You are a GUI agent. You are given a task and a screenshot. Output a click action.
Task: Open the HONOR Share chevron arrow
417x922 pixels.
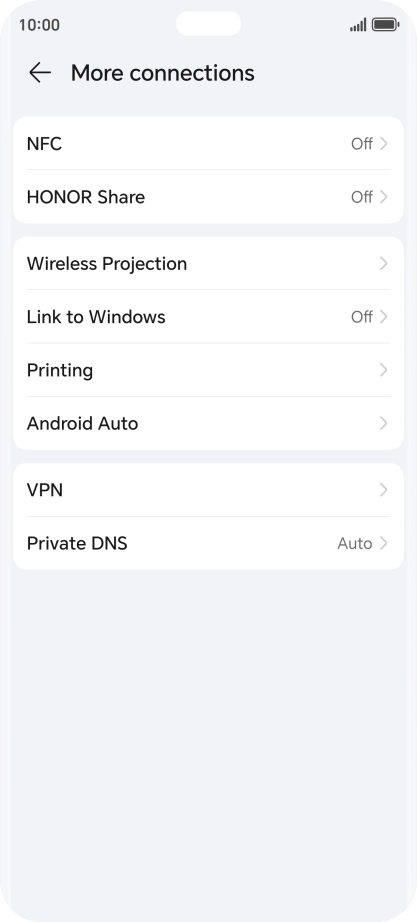click(x=383, y=197)
